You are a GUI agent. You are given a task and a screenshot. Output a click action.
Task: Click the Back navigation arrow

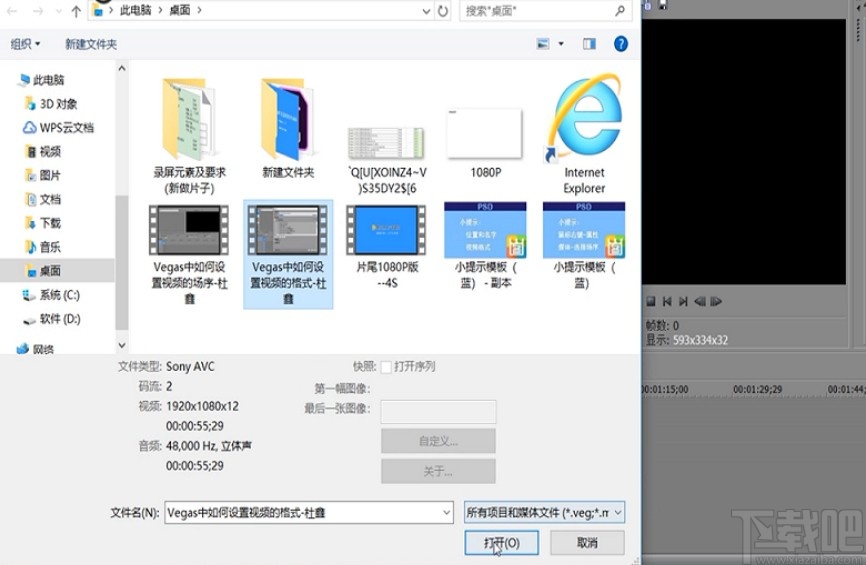click(x=12, y=11)
